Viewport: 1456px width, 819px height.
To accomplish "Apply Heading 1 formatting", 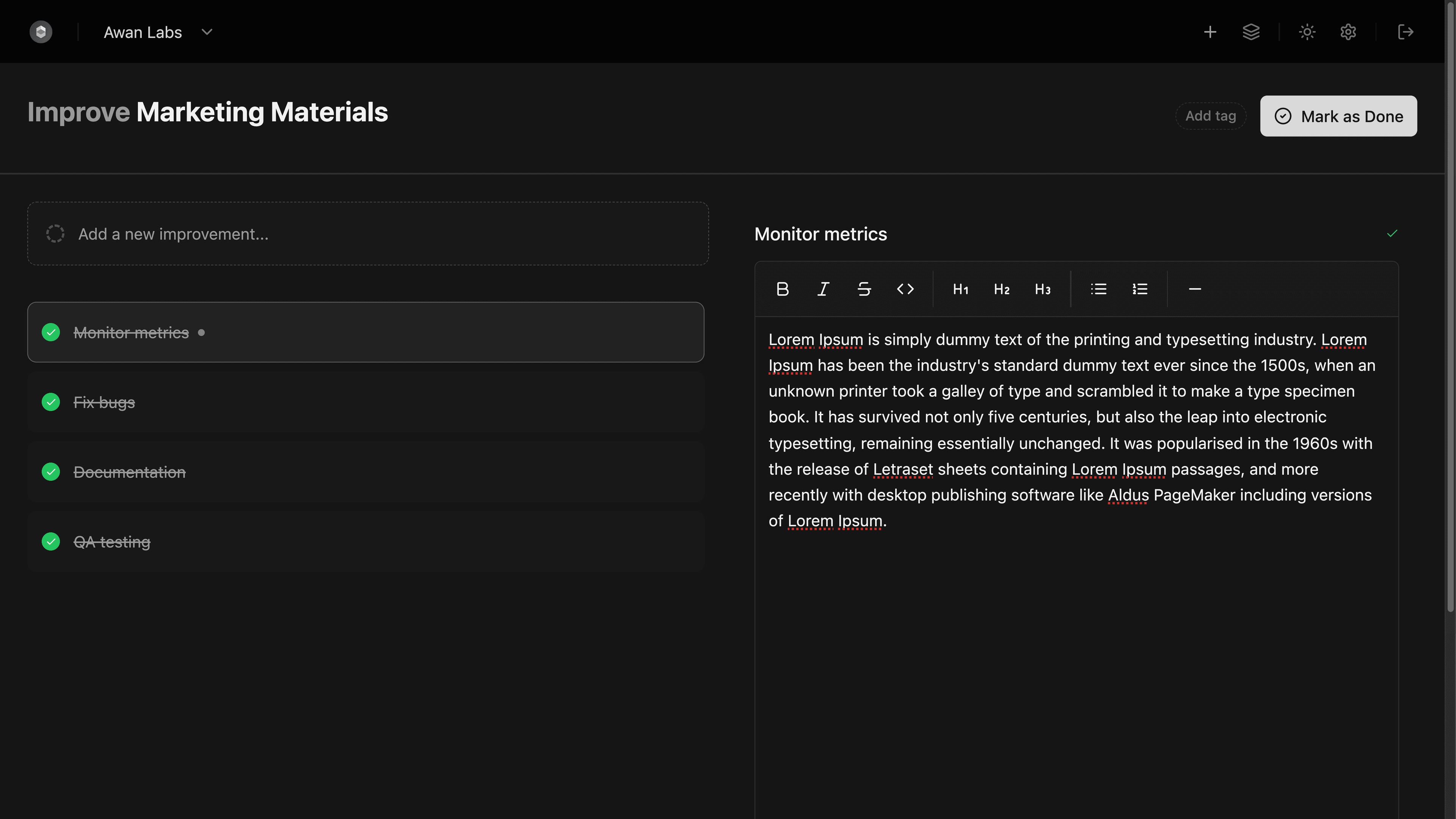I will pos(960,289).
